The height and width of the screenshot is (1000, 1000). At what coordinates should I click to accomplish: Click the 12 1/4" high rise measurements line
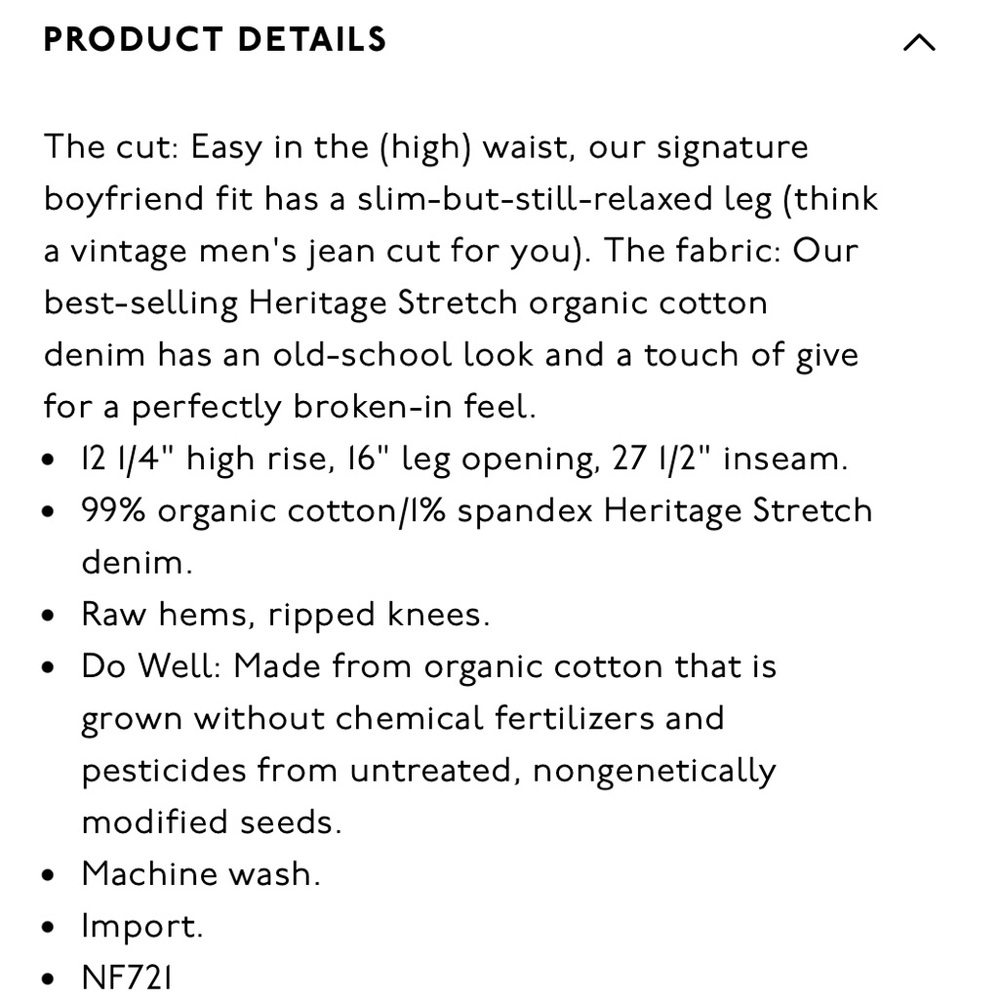[x=465, y=459]
